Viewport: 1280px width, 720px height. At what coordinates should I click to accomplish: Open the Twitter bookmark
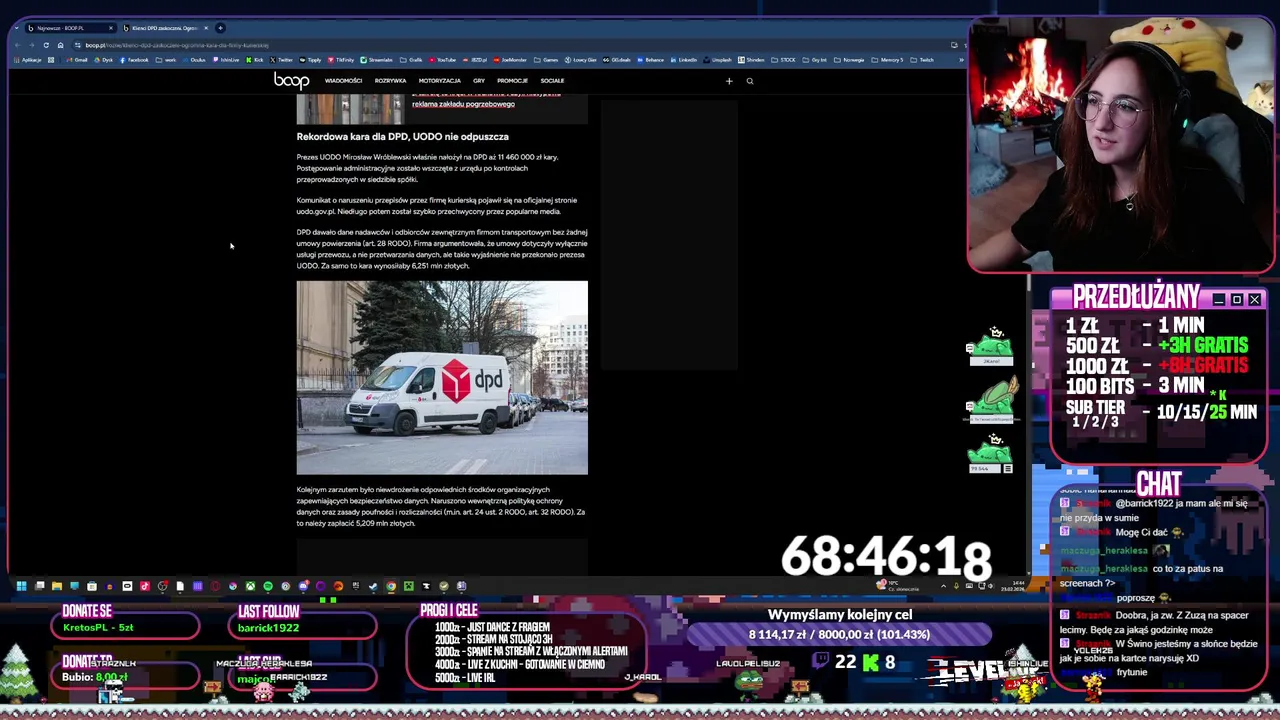point(281,60)
